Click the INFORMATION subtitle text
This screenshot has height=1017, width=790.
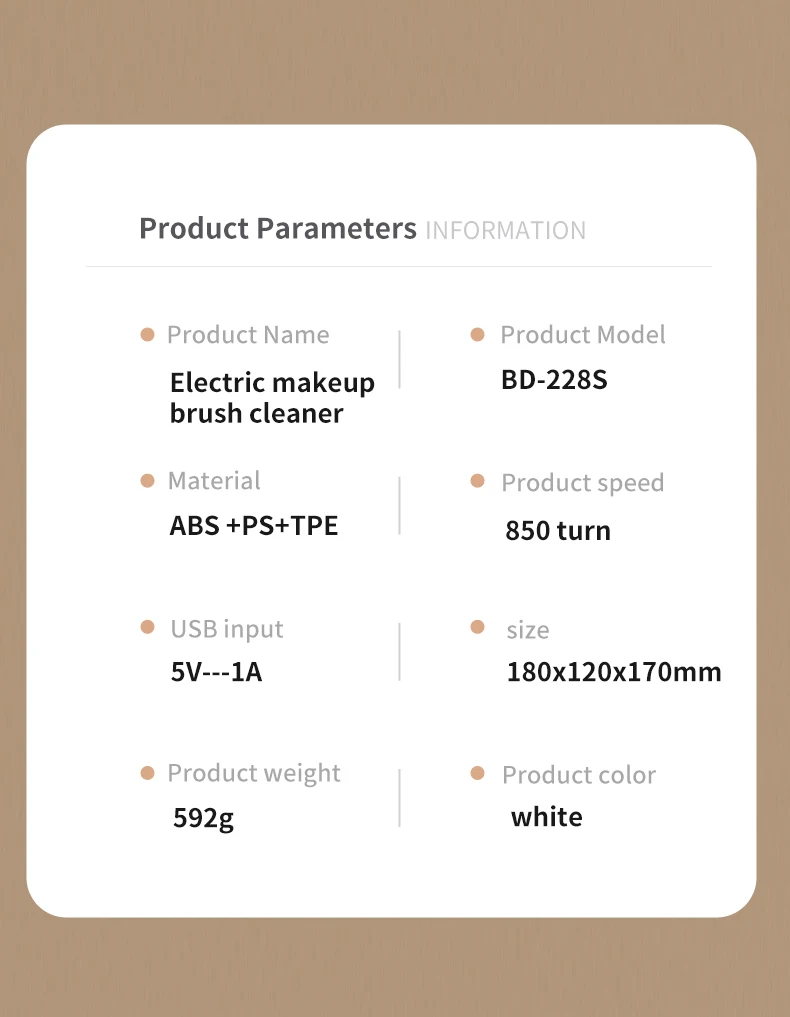tap(505, 230)
